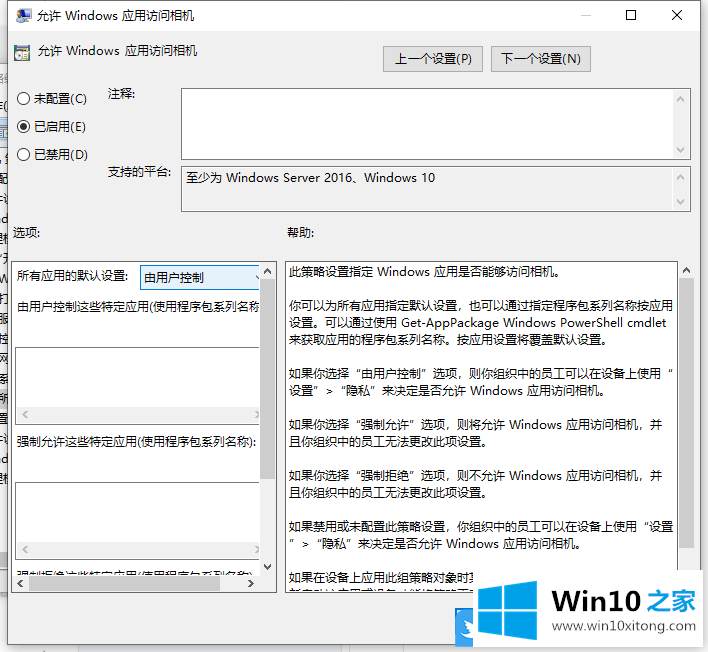Screen dimensions: 708x652
Task: Click the 下一个设置(N) button
Action: click(540, 59)
